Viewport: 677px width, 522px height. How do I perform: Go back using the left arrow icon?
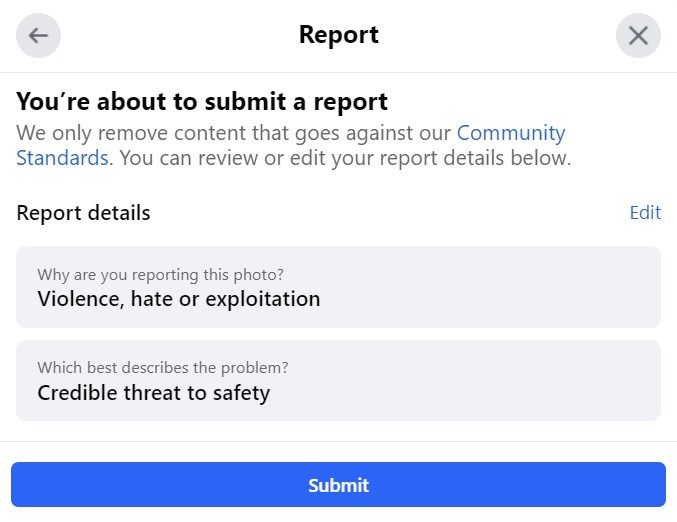click(38, 36)
